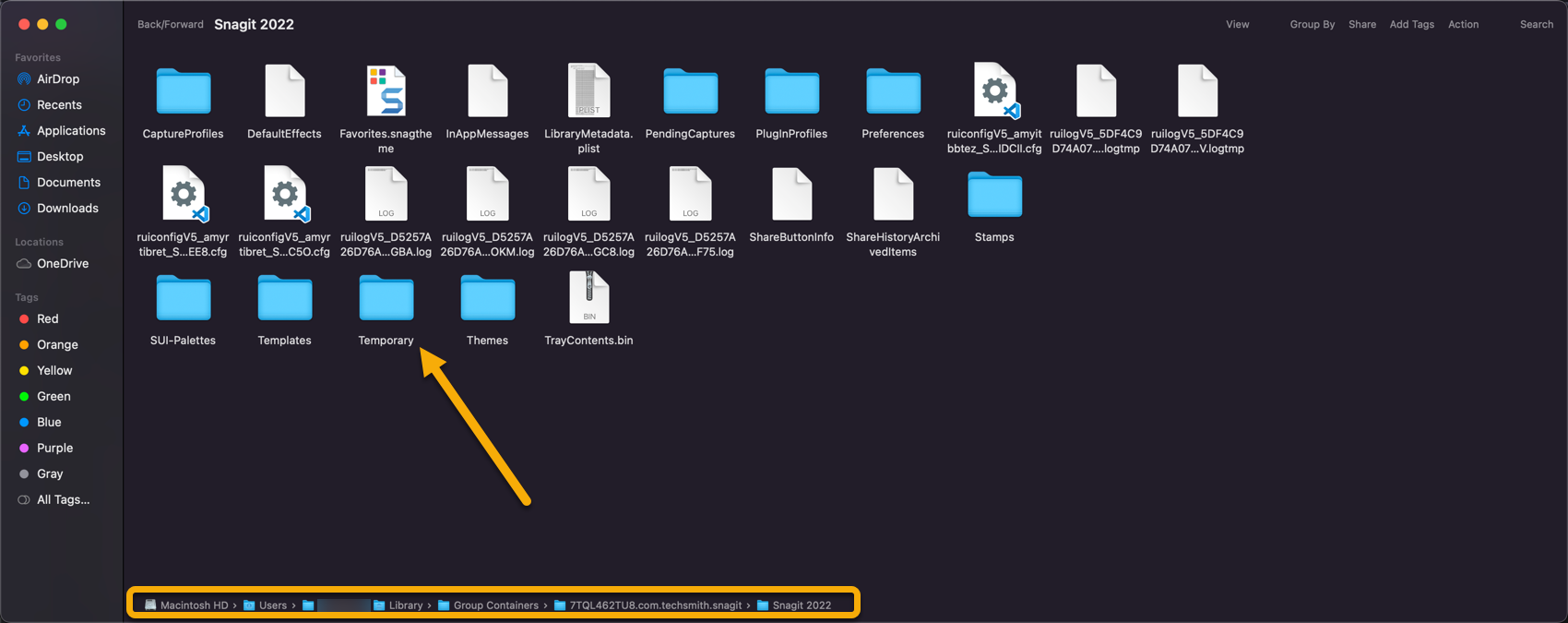Select the DefaultEffects file
This screenshot has width=1568, height=623.
pyautogui.click(x=284, y=91)
